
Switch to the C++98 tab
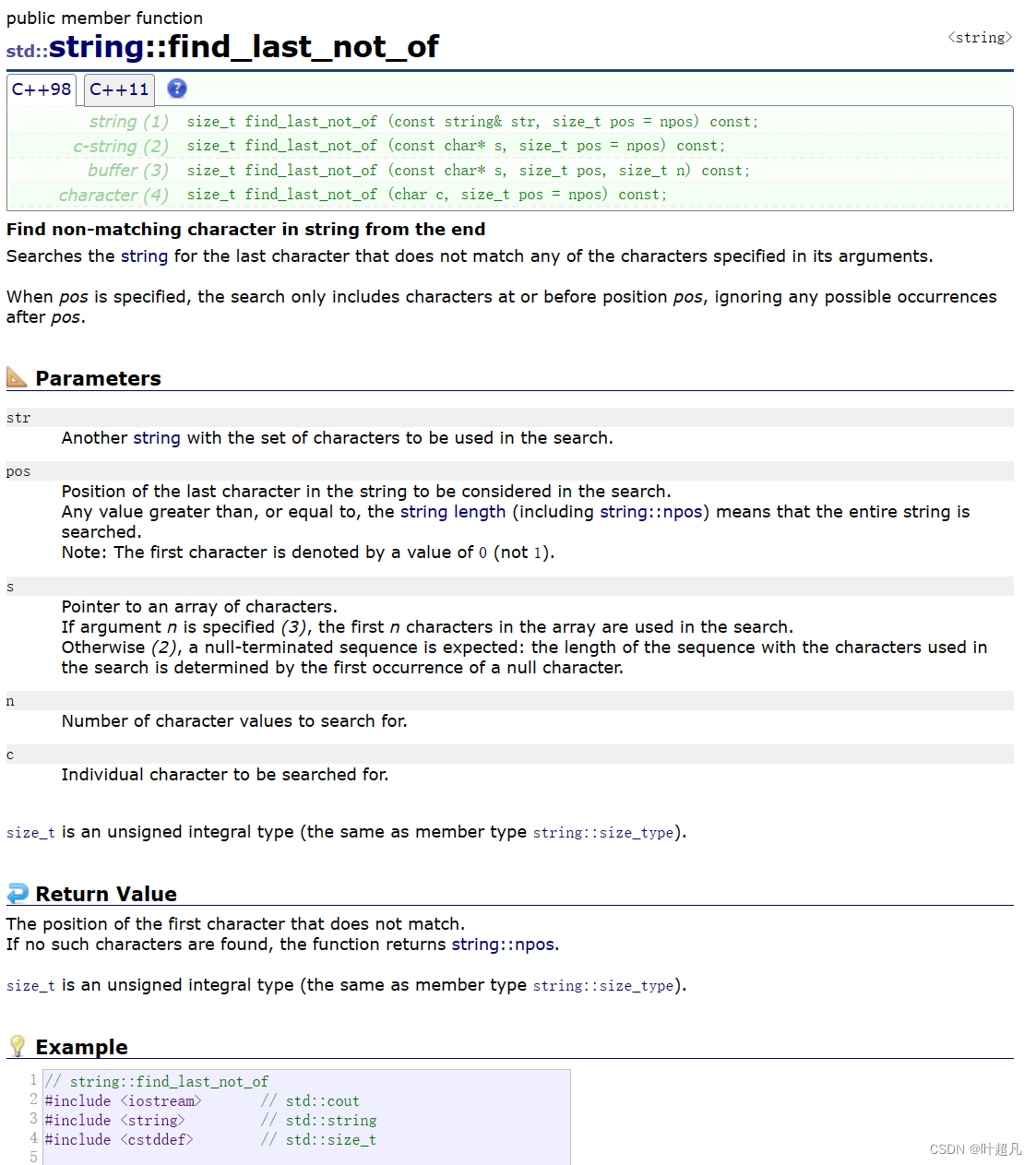coord(42,89)
